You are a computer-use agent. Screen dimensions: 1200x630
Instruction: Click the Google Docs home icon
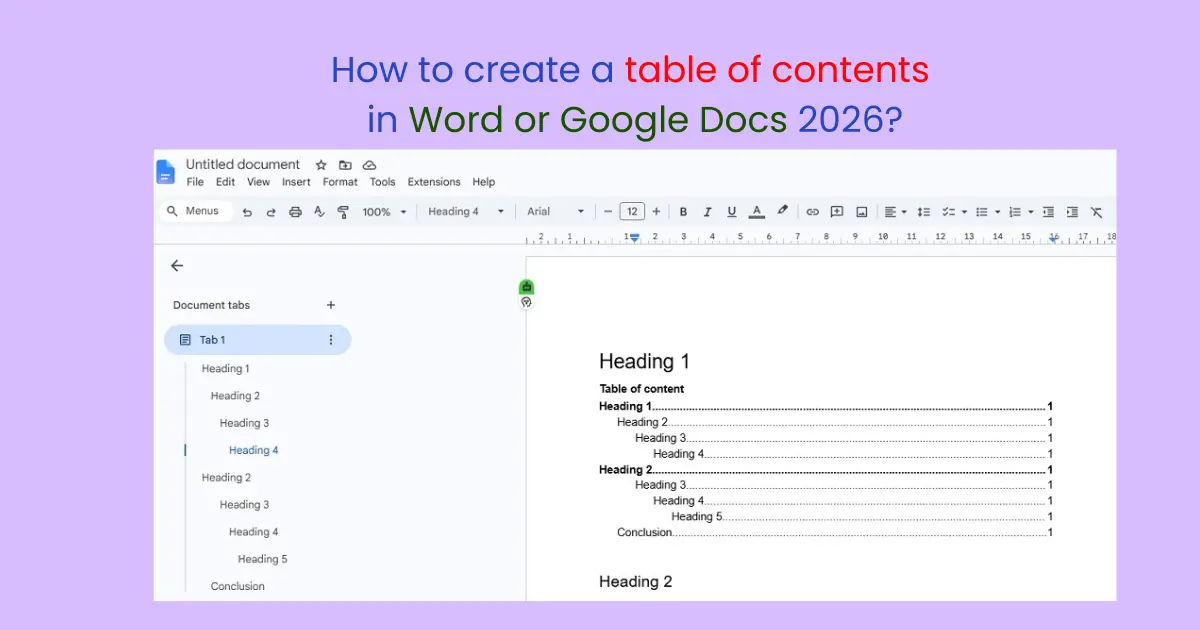pos(165,172)
